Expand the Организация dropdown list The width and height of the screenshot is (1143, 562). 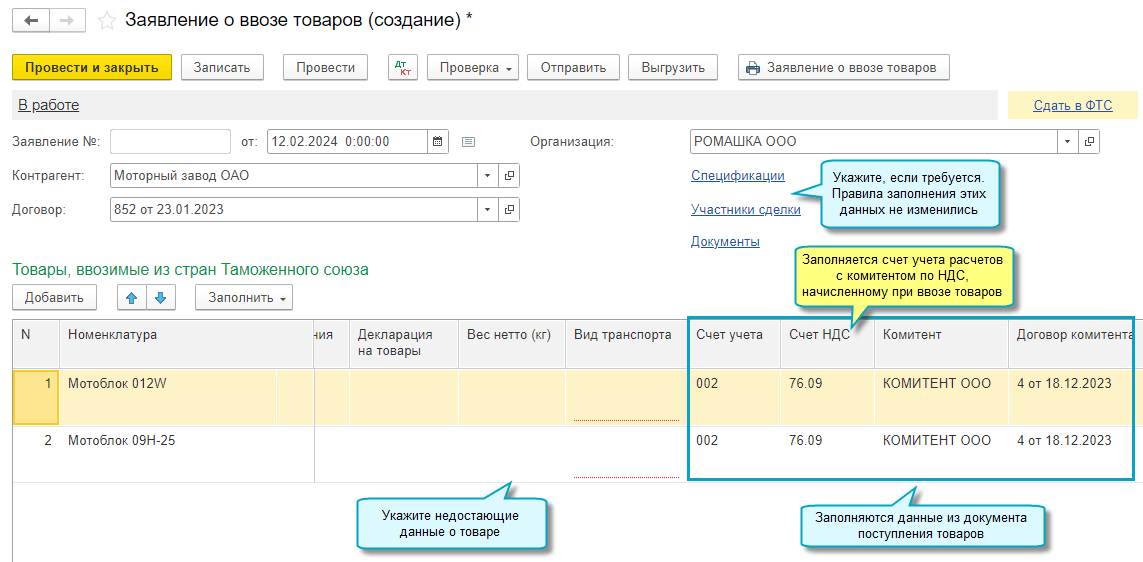(x=1069, y=141)
